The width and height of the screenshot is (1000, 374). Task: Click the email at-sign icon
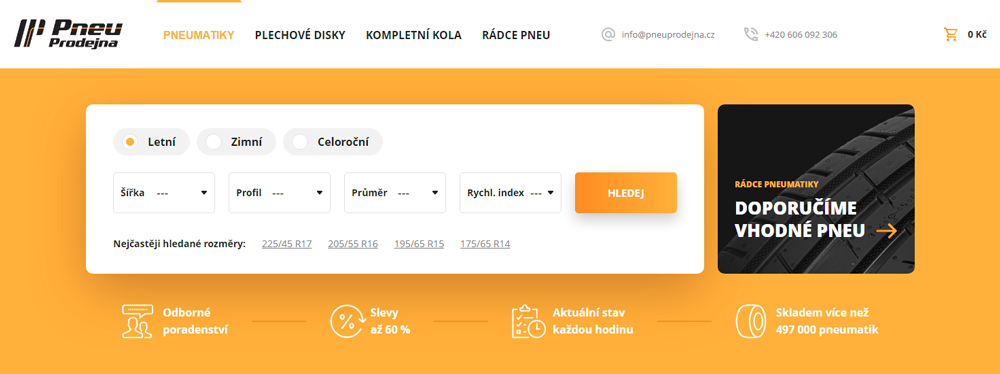[608, 34]
